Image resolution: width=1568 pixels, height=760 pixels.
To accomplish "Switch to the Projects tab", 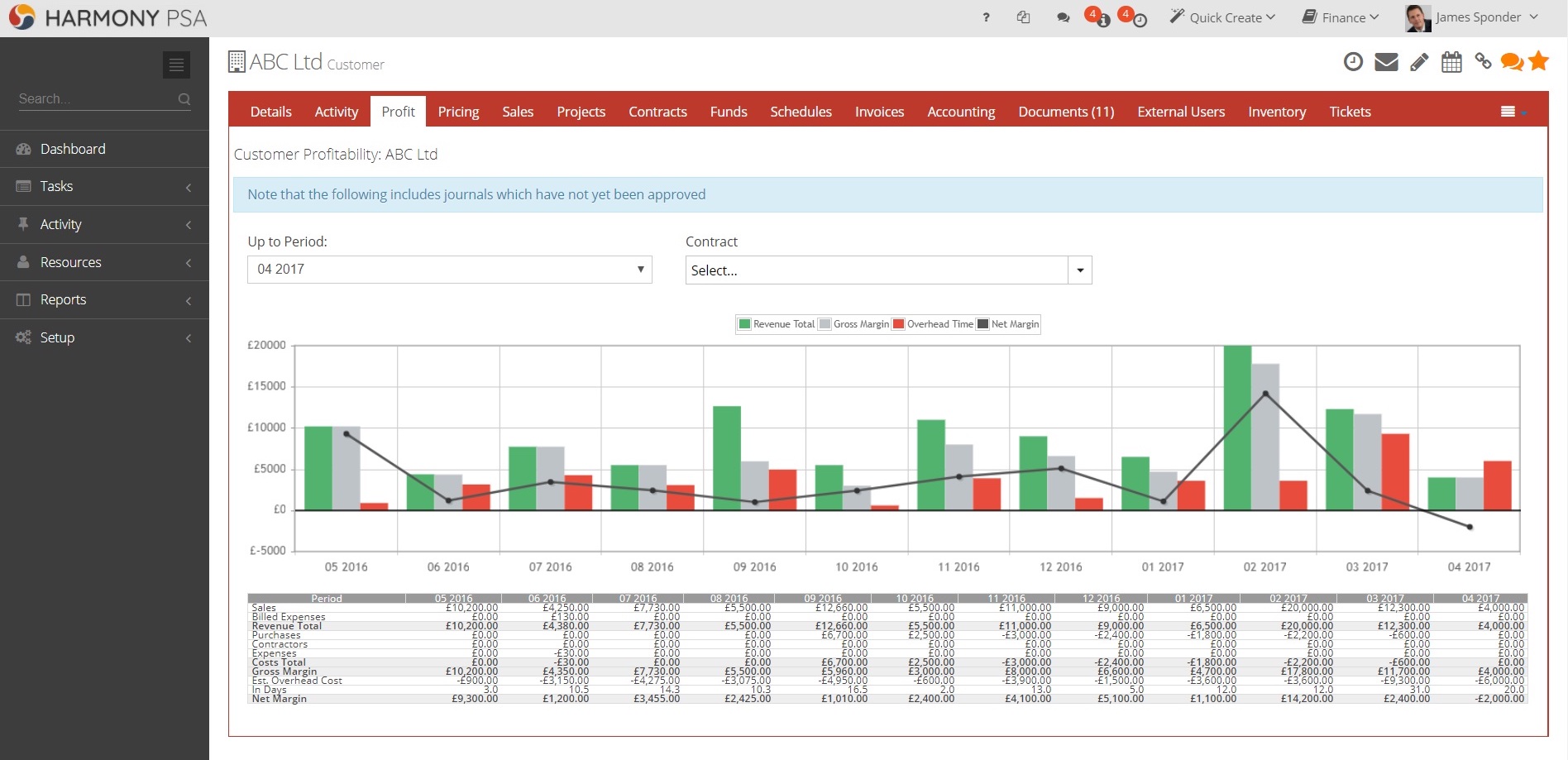I will click(x=581, y=112).
